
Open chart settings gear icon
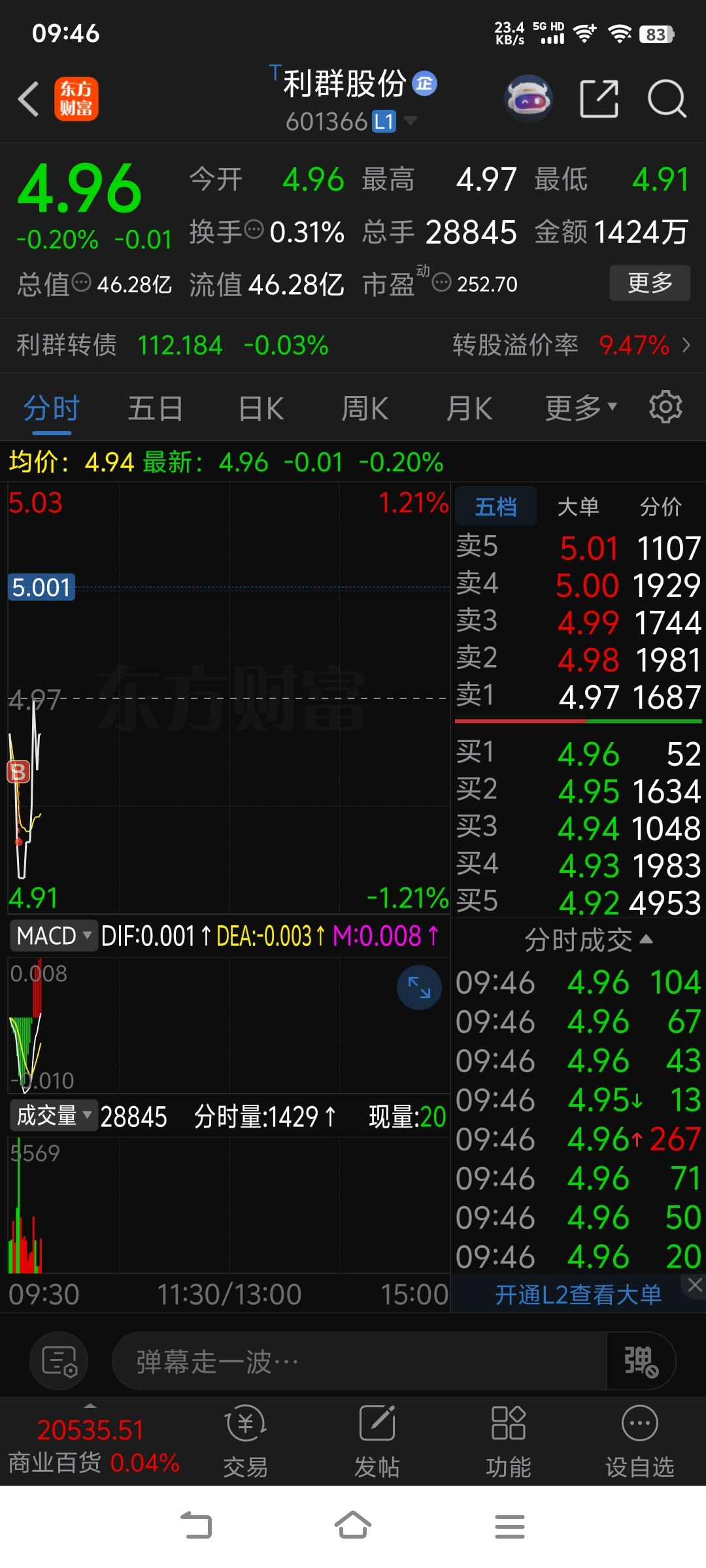click(665, 407)
